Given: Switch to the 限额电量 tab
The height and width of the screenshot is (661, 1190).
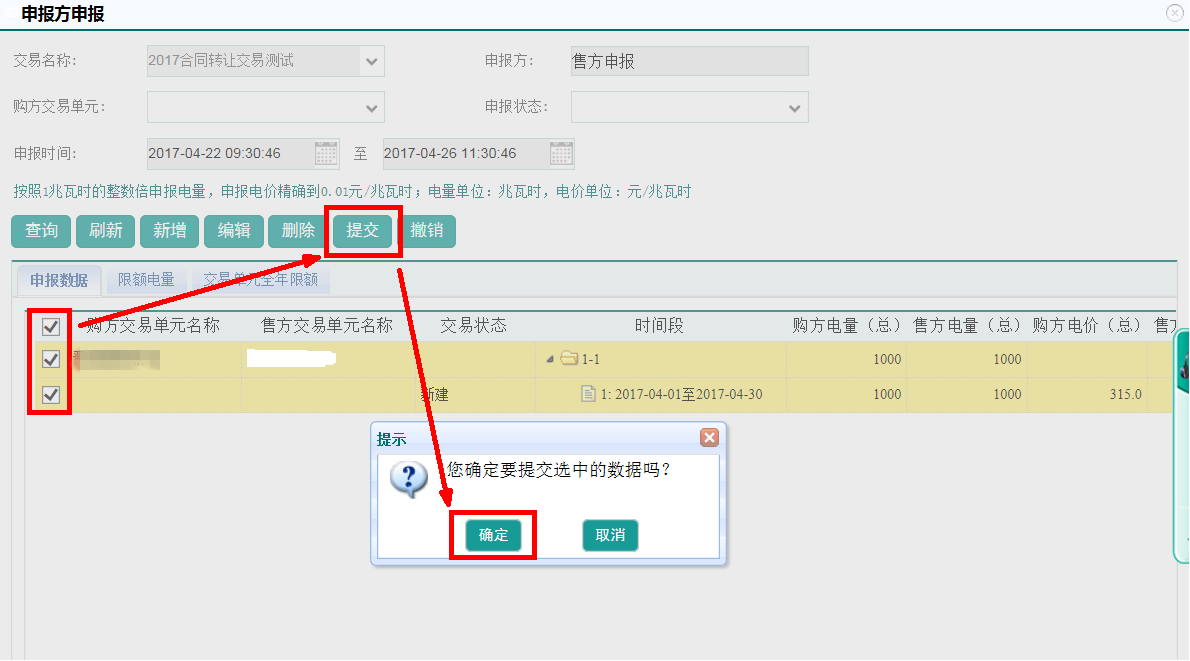Looking at the screenshot, I should 146,280.
